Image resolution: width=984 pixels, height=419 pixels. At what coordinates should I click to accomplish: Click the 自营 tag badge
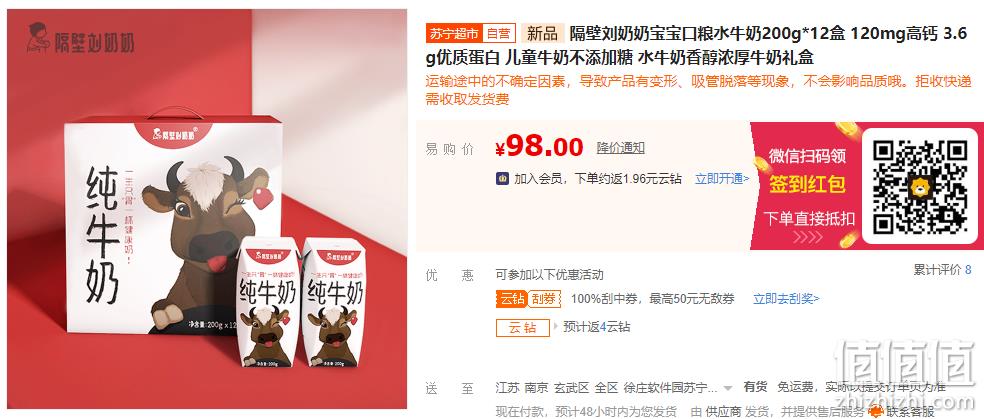coord(499,33)
